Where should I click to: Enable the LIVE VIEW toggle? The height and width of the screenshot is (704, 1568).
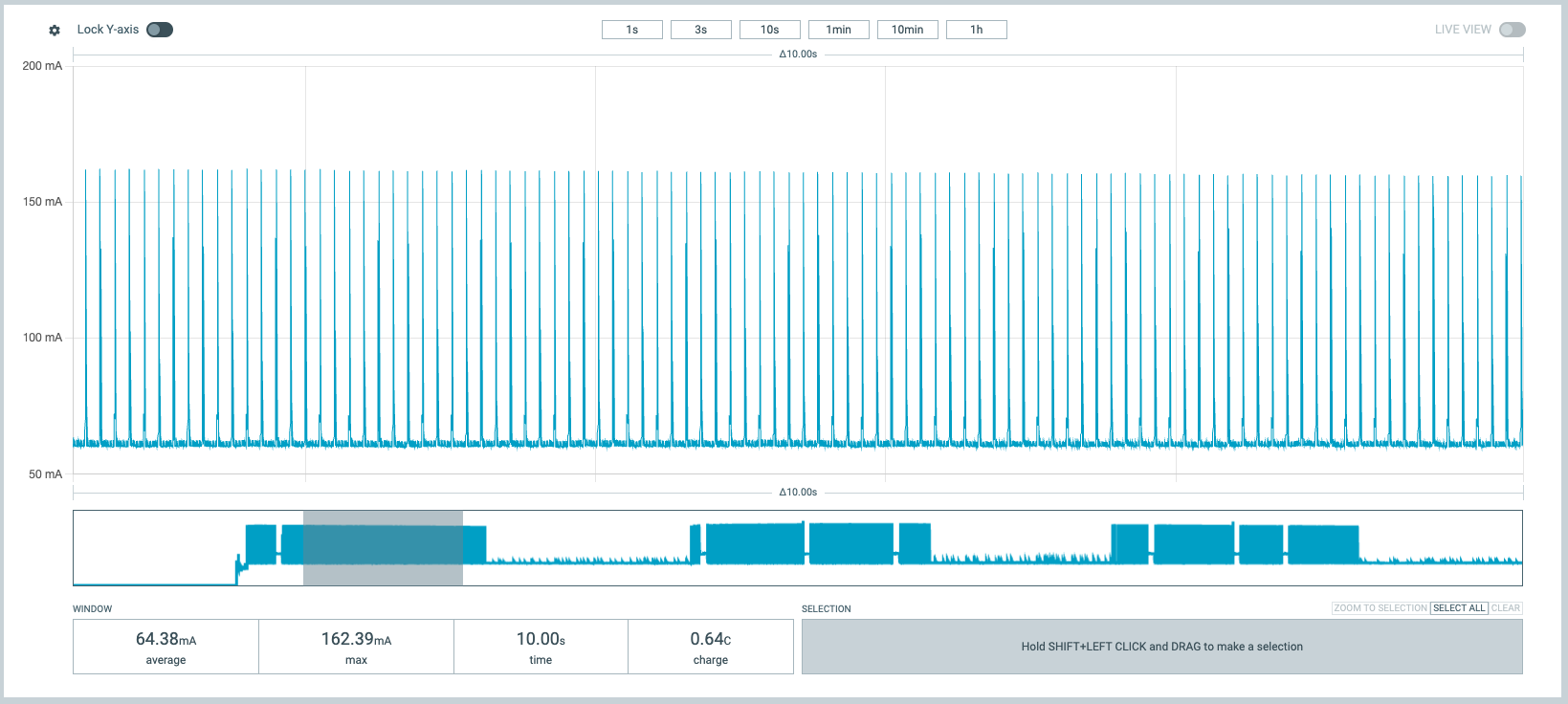pos(1512,30)
